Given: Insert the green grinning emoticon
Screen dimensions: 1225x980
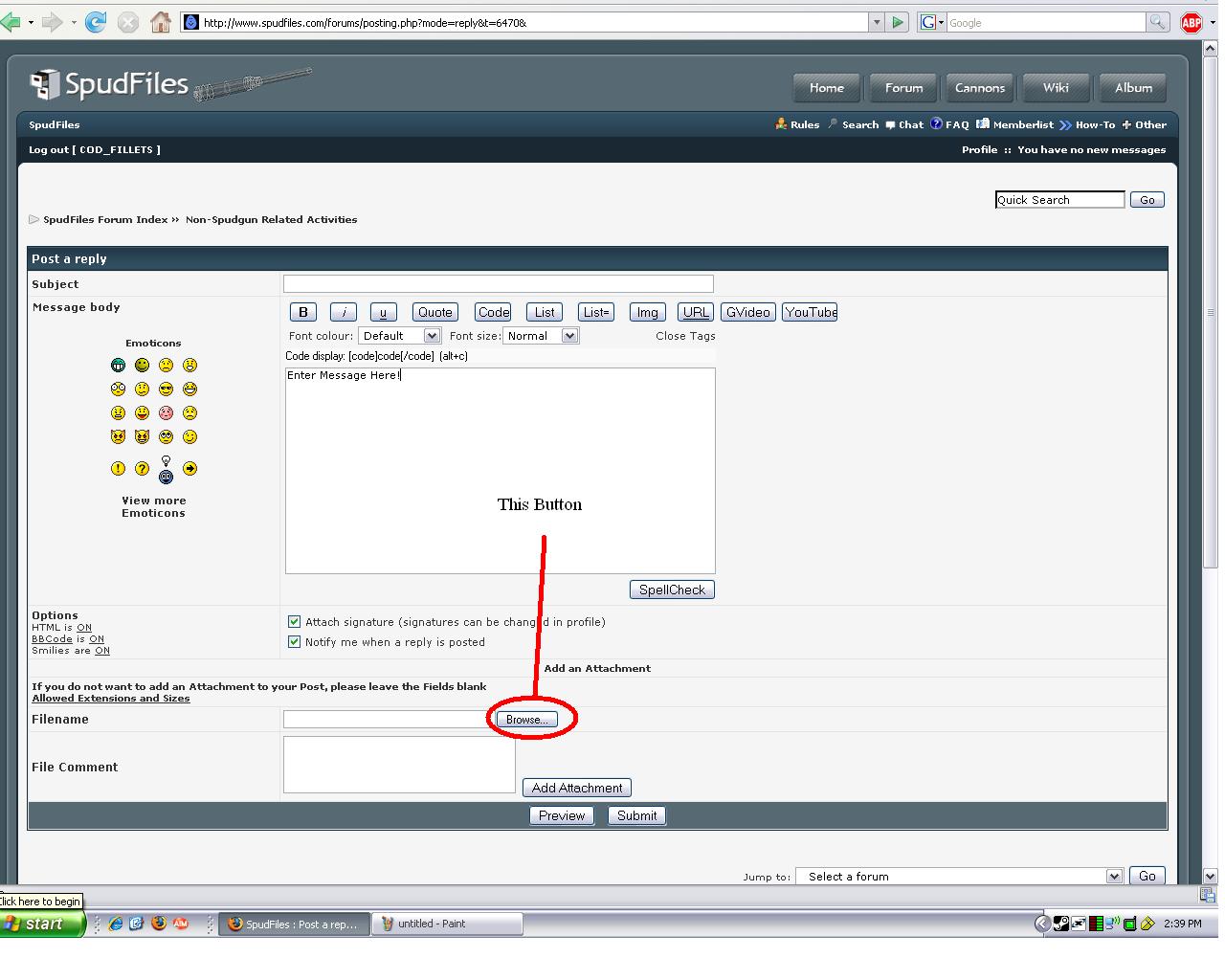Looking at the screenshot, I should point(118,366).
